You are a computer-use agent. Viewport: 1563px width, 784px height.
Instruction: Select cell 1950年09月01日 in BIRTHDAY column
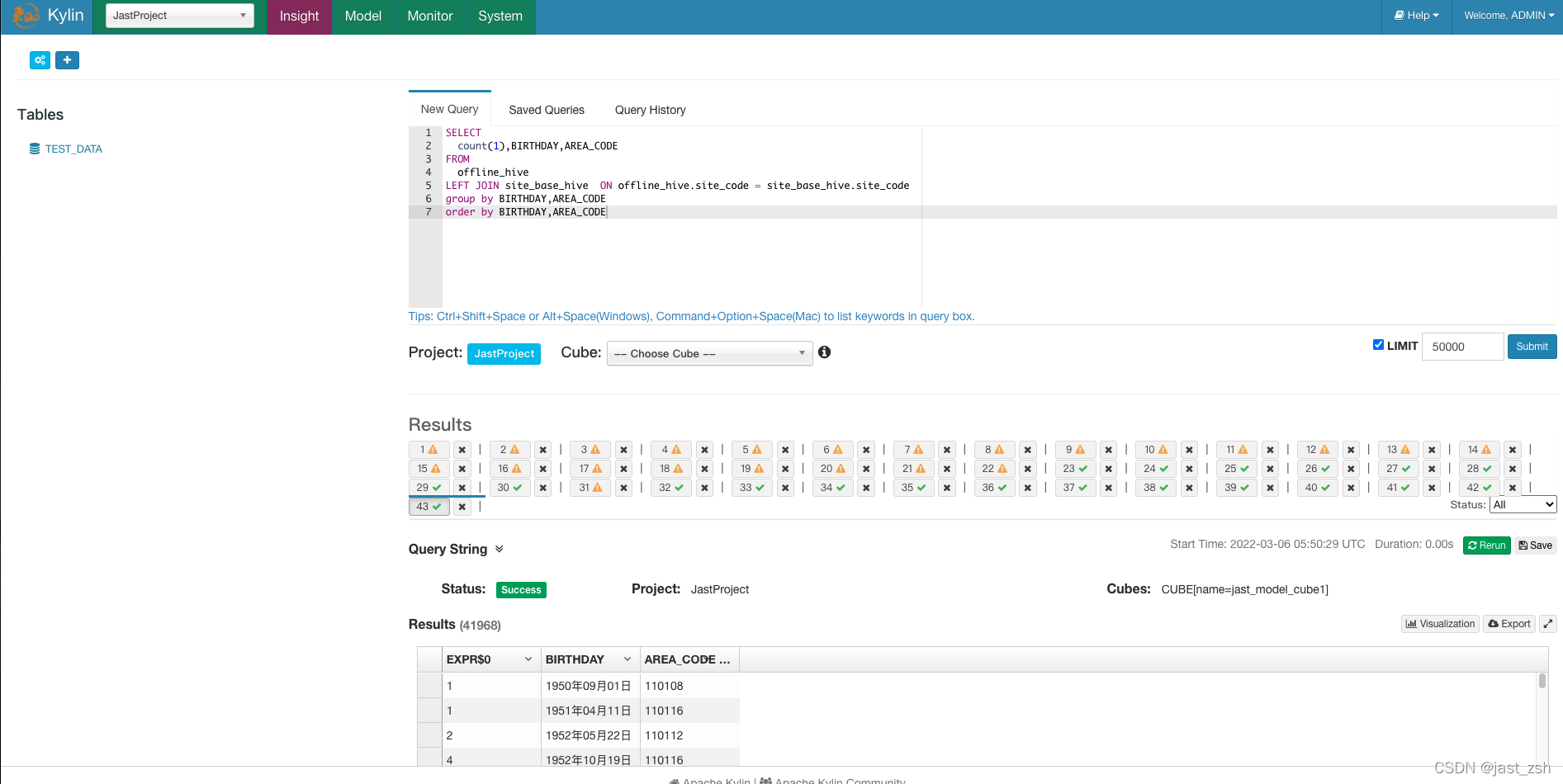click(590, 686)
